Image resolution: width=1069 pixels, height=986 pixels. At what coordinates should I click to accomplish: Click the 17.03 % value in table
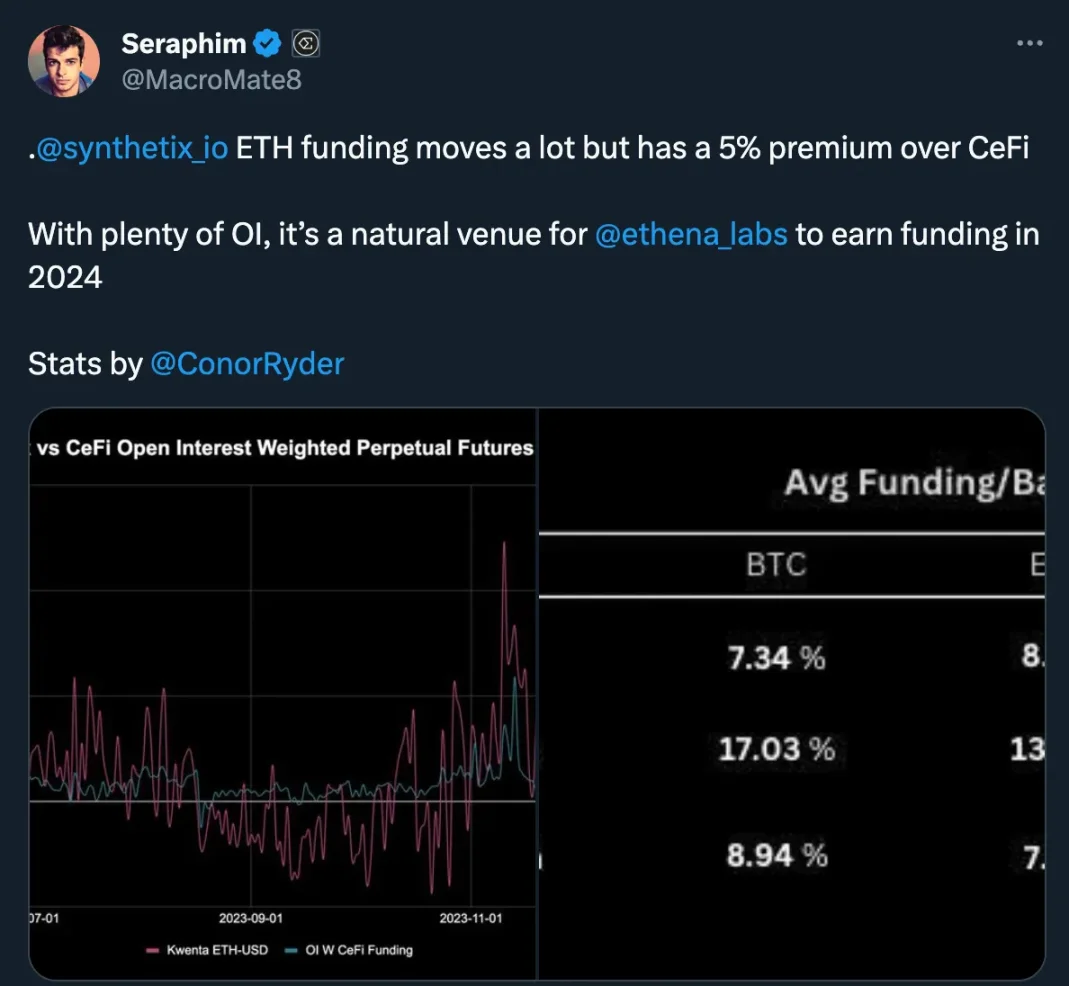[777, 749]
